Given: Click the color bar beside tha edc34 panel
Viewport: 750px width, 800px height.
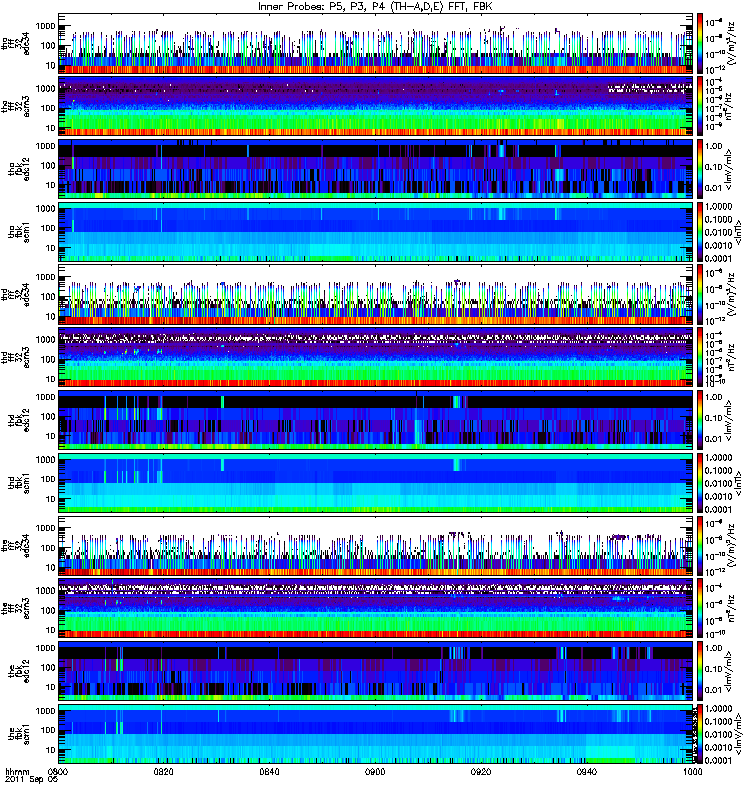Looking at the screenshot, I should tap(700, 44).
